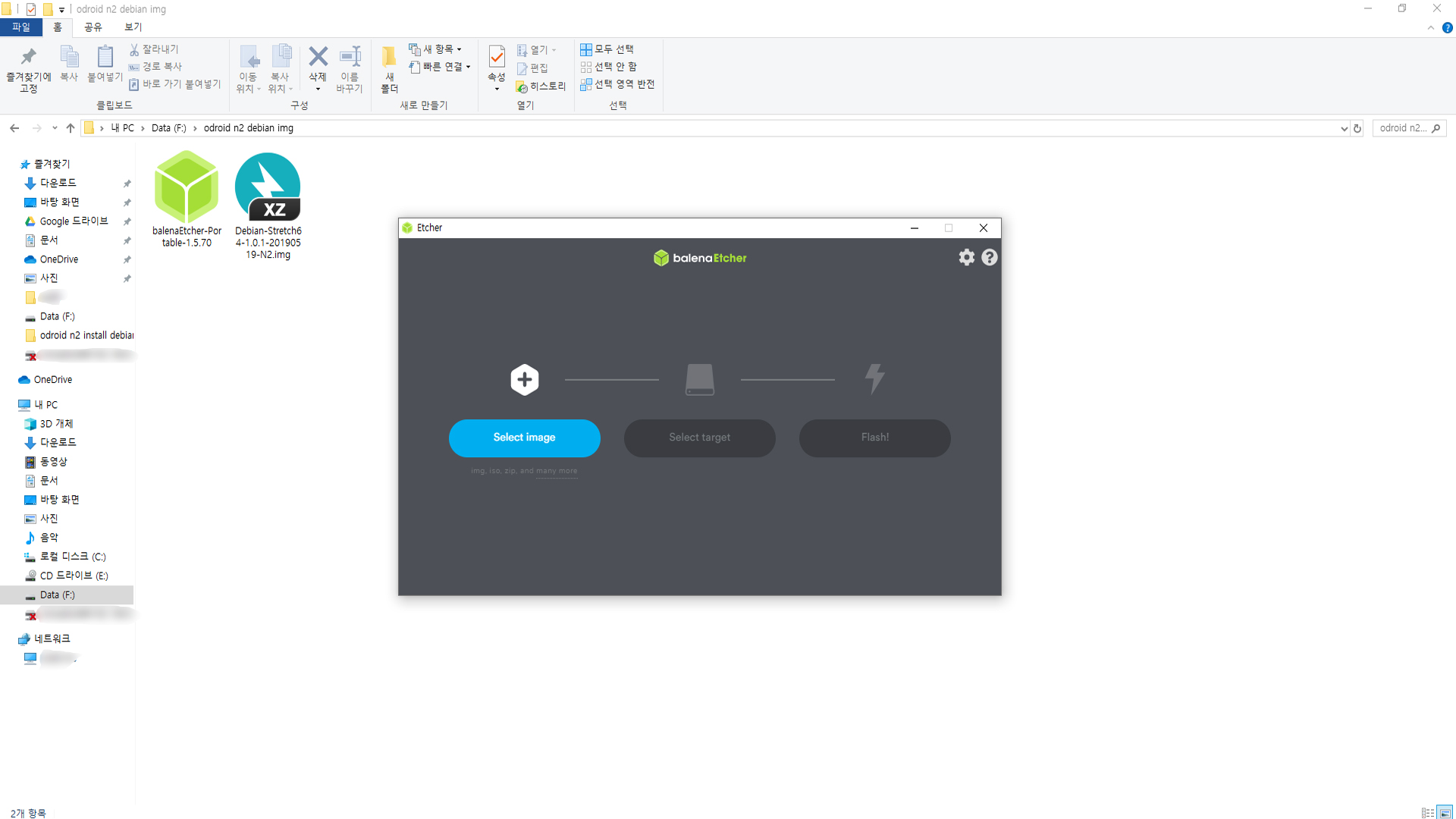Select Local Disk (C:) in navigation tree
Screen dimensions: 1456x819
coord(72,557)
